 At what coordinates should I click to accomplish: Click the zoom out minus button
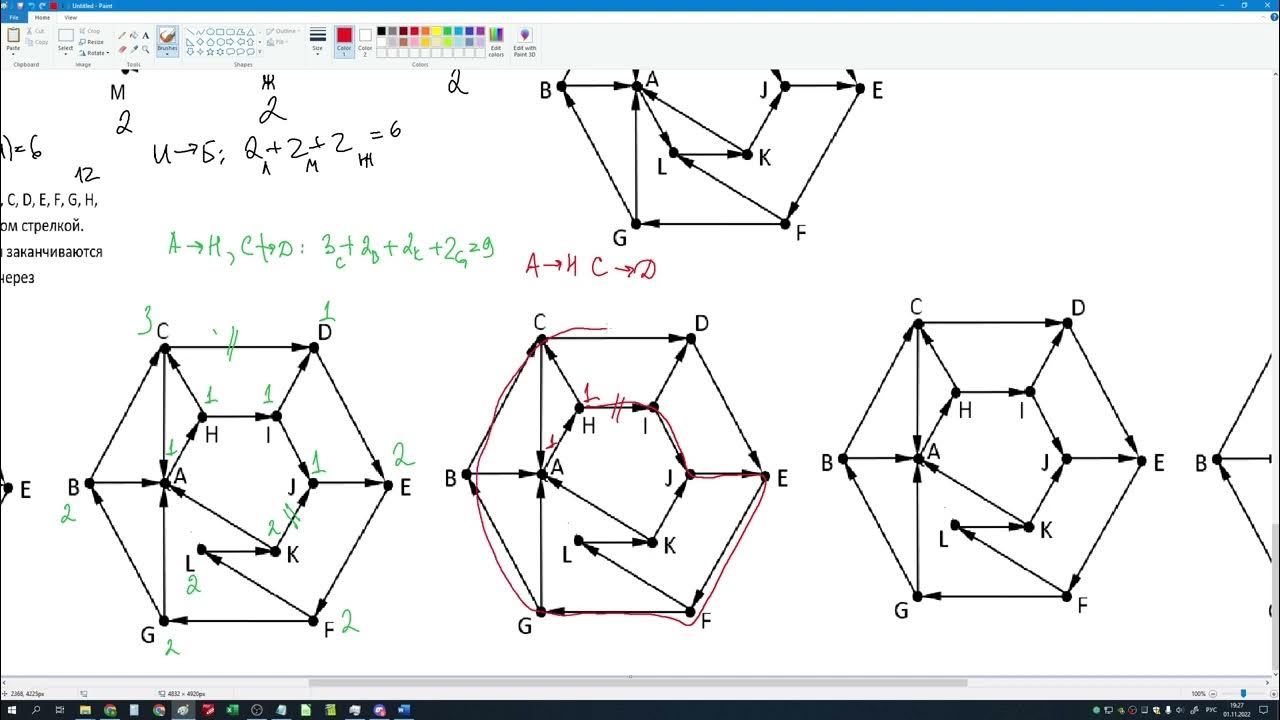tap(1213, 694)
